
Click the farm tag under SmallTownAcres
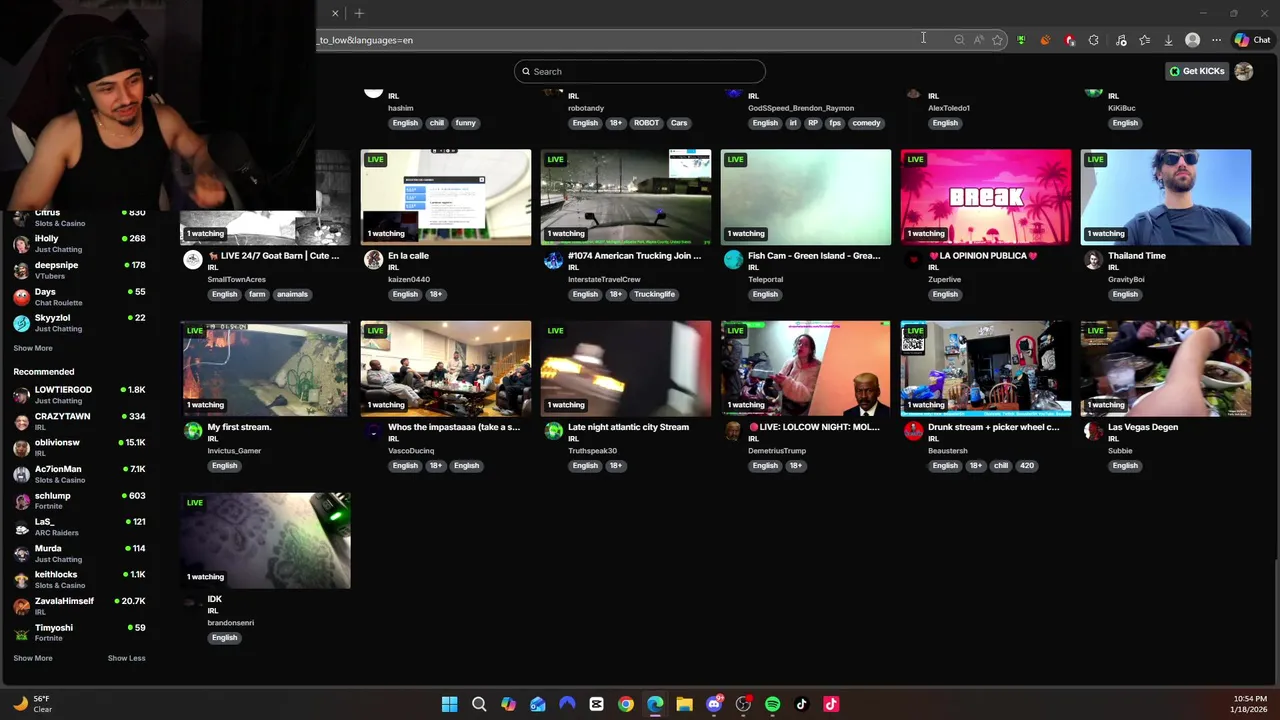tap(257, 294)
